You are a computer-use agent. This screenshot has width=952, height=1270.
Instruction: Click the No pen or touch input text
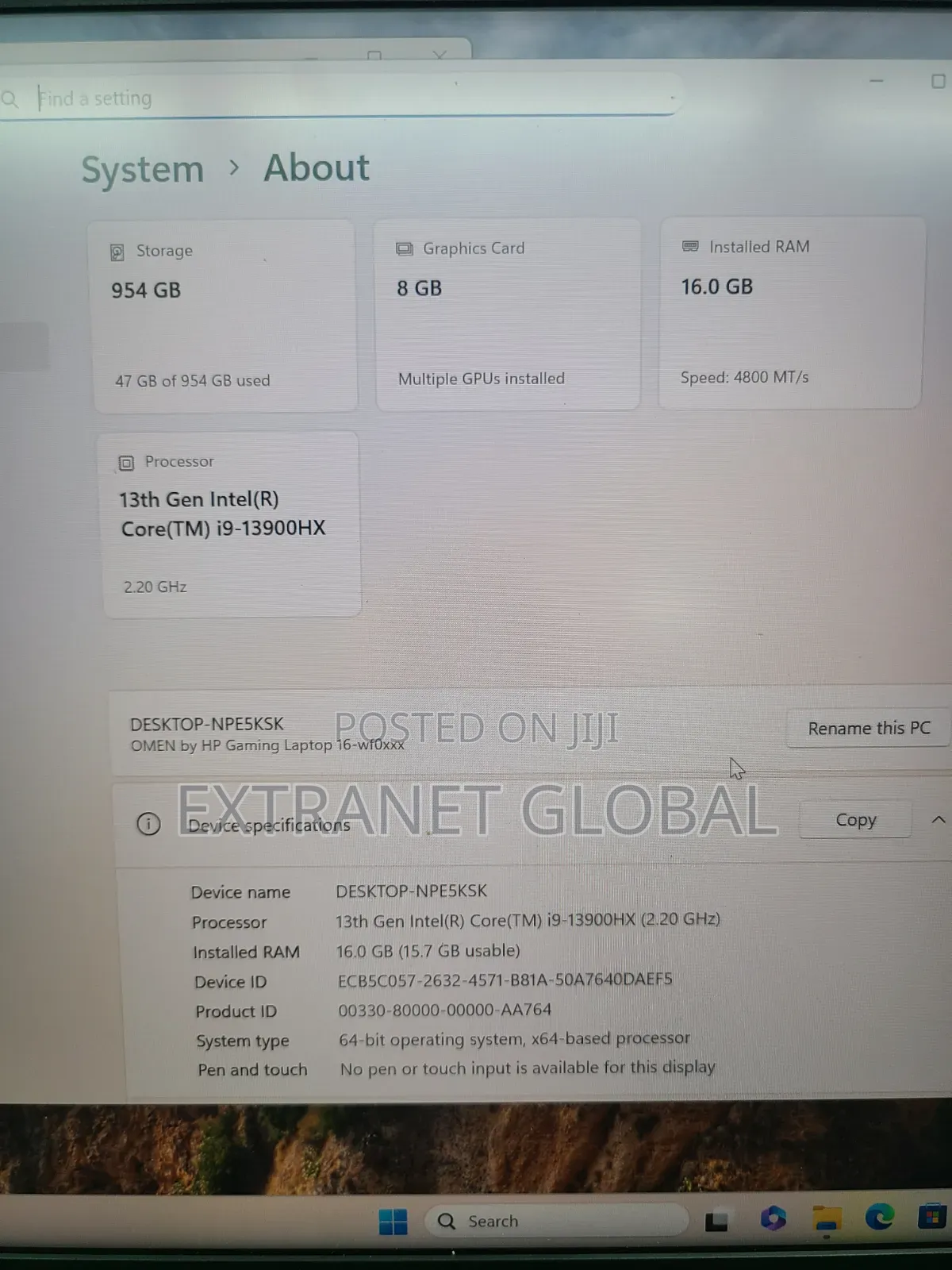click(528, 1068)
